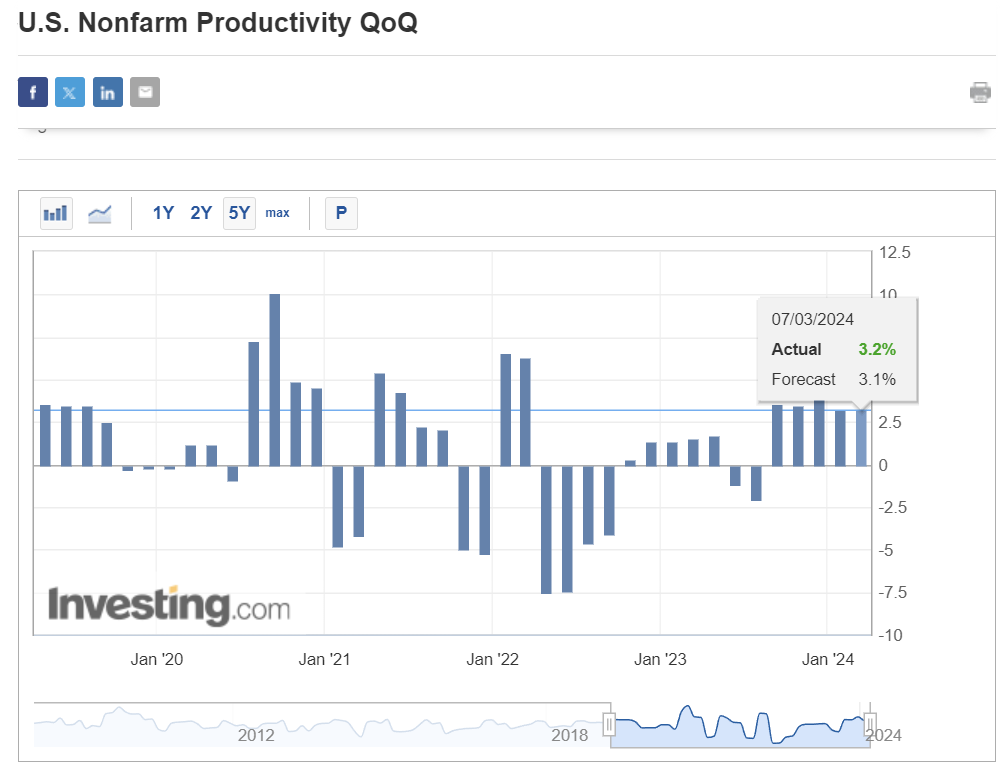This screenshot has width=1002, height=776.
Task: Select the 5Y time range
Action: pos(240,213)
